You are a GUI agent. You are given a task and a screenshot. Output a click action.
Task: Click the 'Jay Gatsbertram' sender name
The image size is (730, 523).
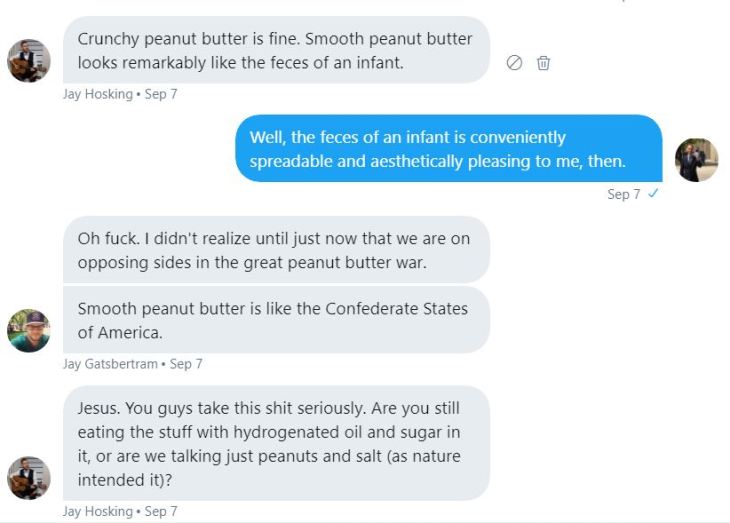click(110, 364)
